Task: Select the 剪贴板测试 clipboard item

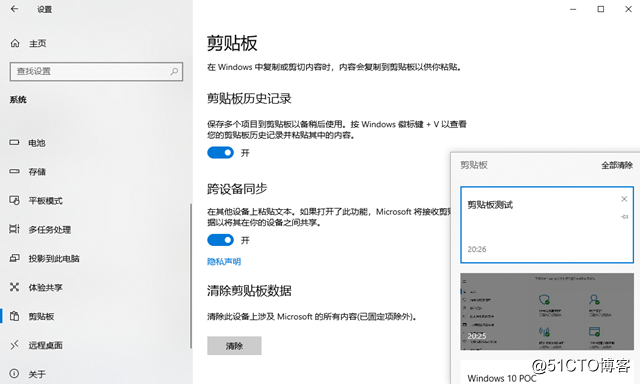Action: [x=547, y=224]
